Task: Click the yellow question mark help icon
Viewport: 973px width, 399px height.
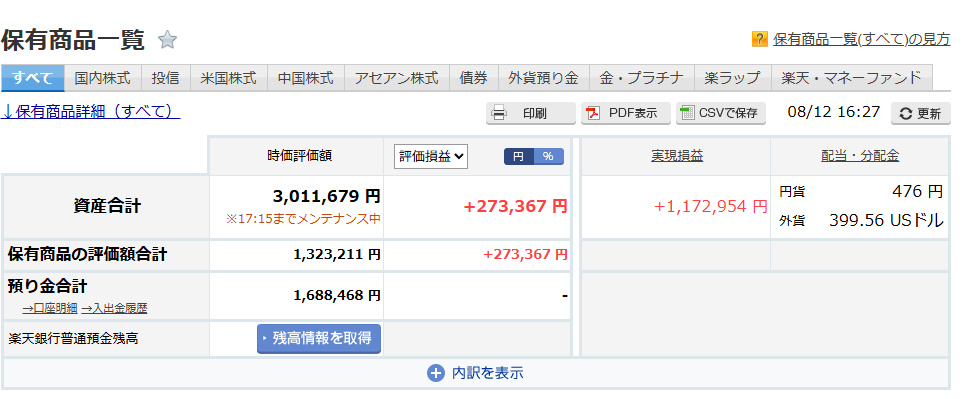Action: 760,39
